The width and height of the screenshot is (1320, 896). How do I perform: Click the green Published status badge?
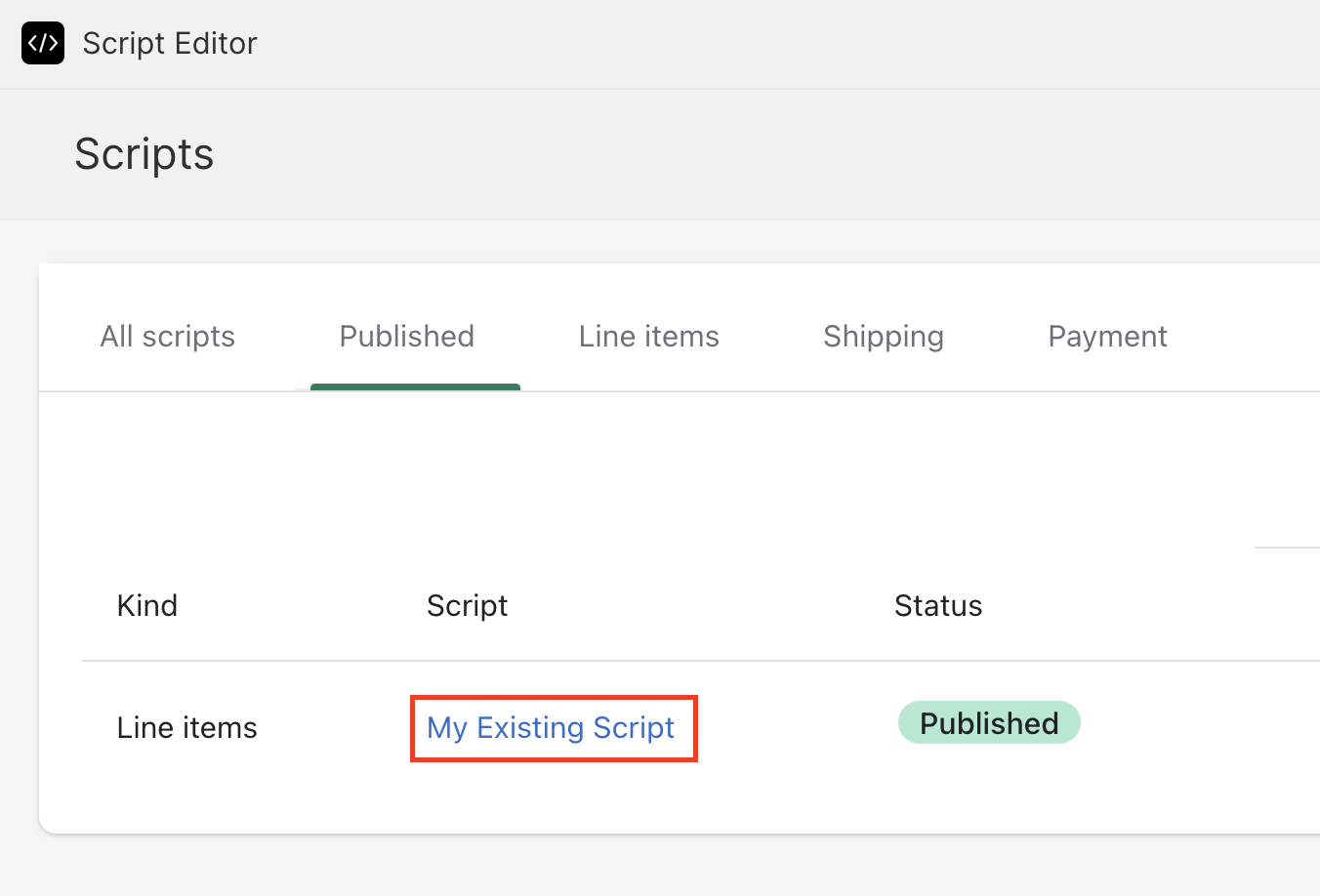[988, 723]
